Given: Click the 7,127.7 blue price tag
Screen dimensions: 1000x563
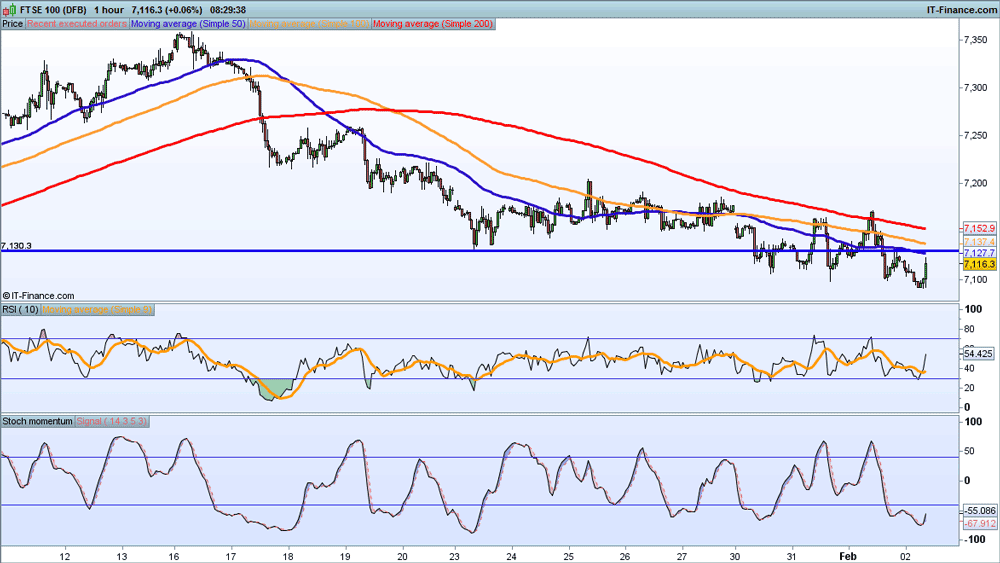Looking at the screenshot, I should [979, 252].
